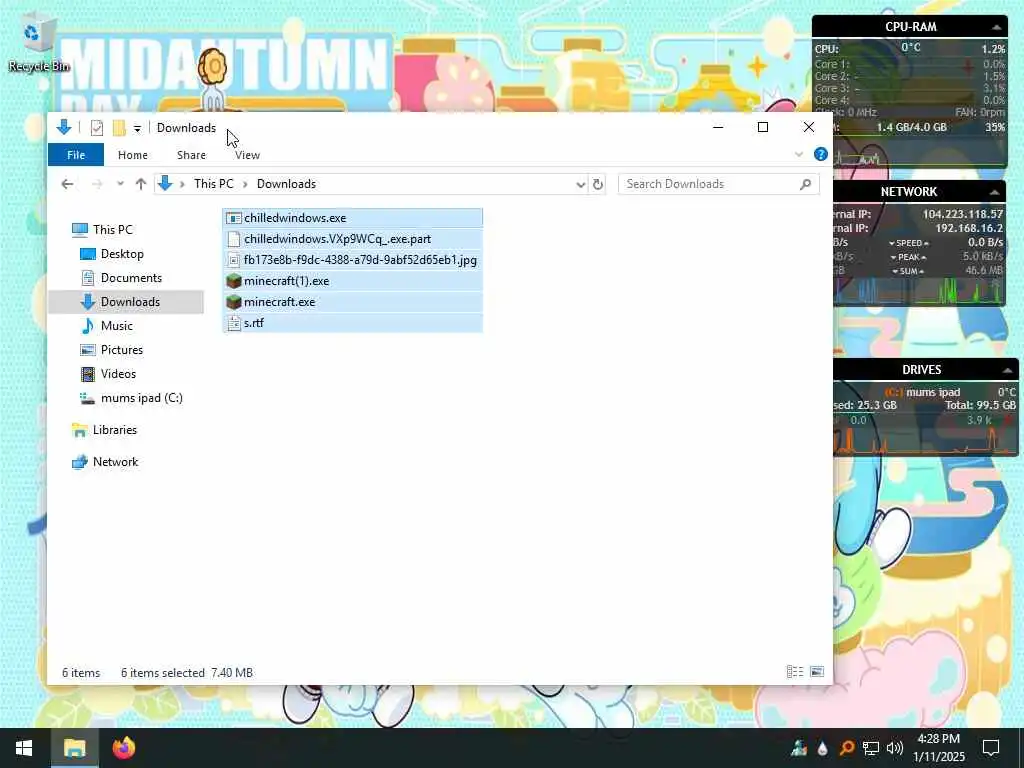Image resolution: width=1024 pixels, height=768 pixels.
Task: Switch to Details view layout
Action: click(795, 672)
